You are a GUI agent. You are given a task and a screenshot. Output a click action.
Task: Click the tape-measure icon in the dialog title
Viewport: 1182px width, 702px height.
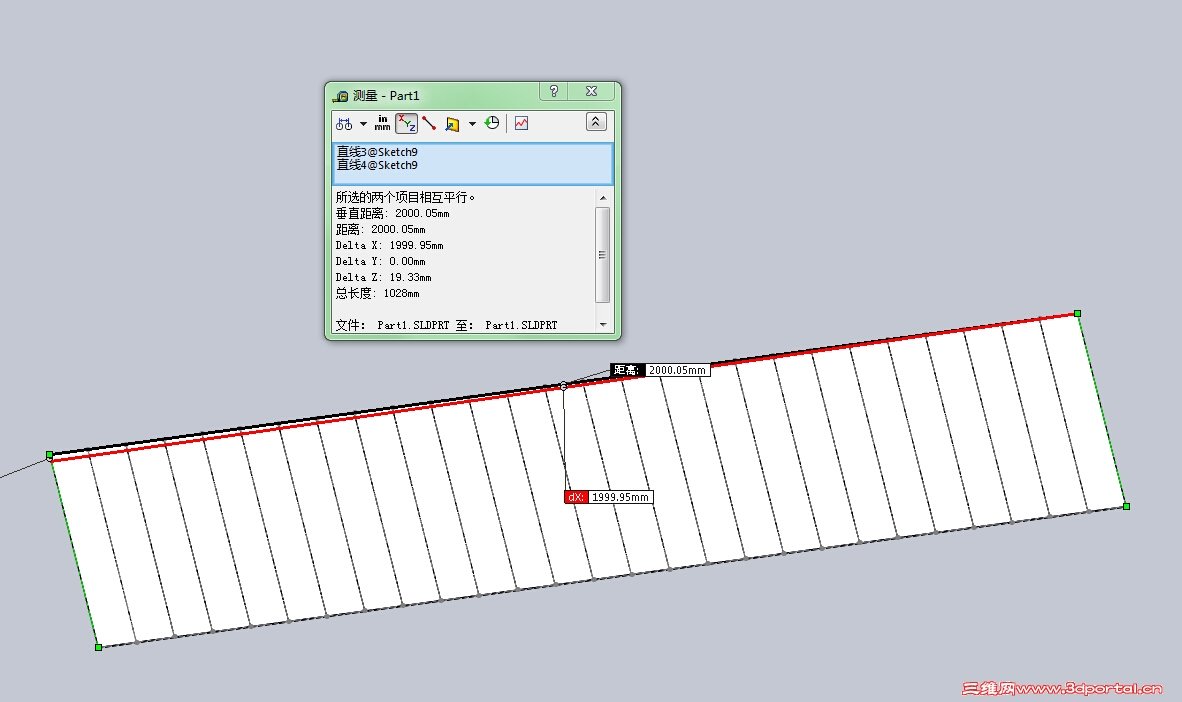pos(341,96)
